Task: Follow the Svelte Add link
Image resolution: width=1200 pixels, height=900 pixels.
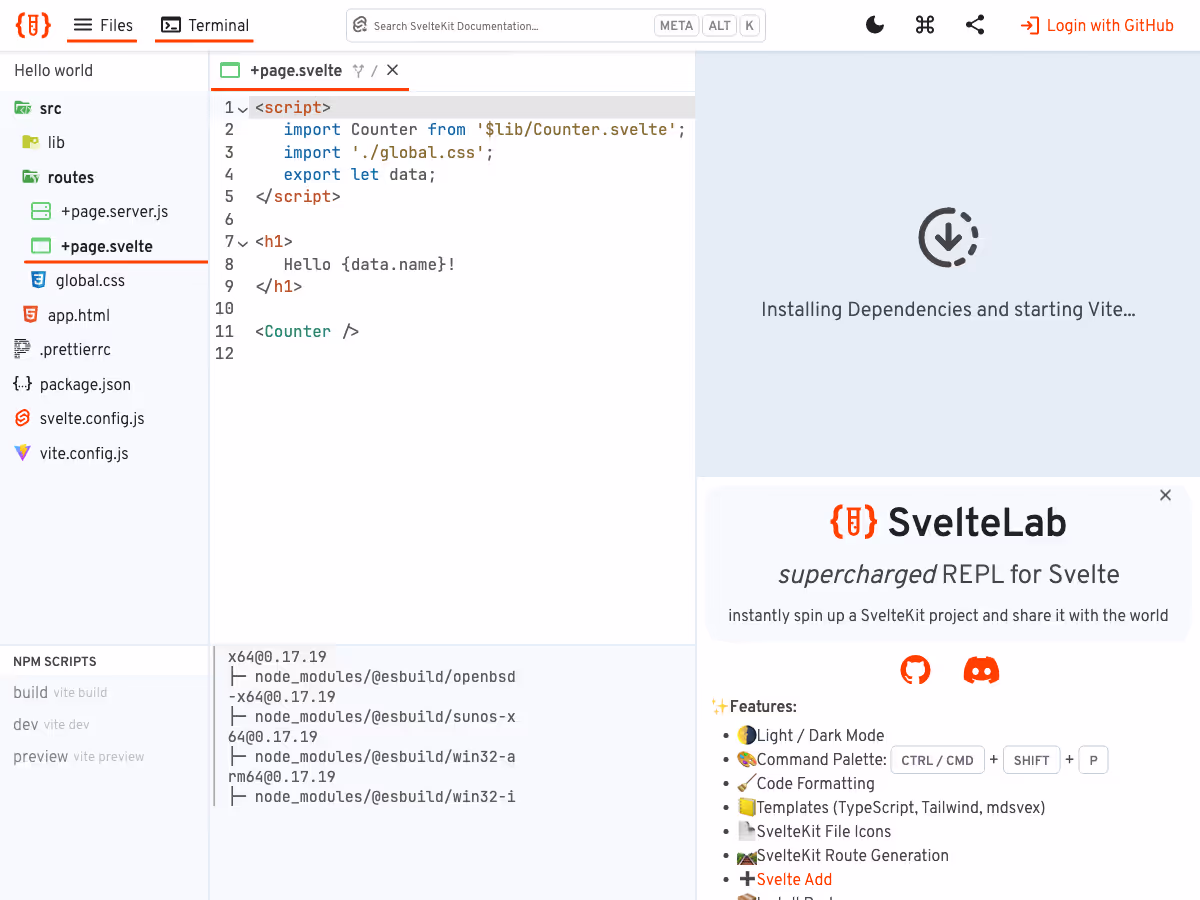Action: [794, 879]
